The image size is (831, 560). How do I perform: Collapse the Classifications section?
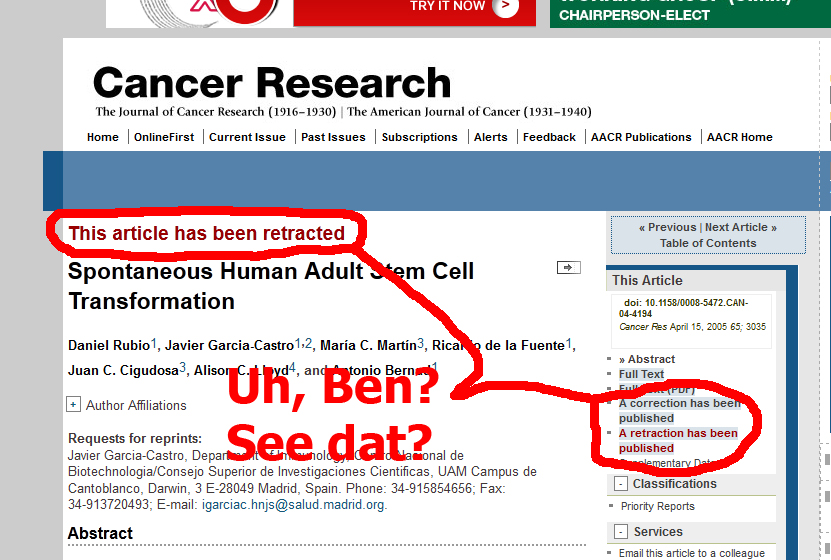click(620, 484)
